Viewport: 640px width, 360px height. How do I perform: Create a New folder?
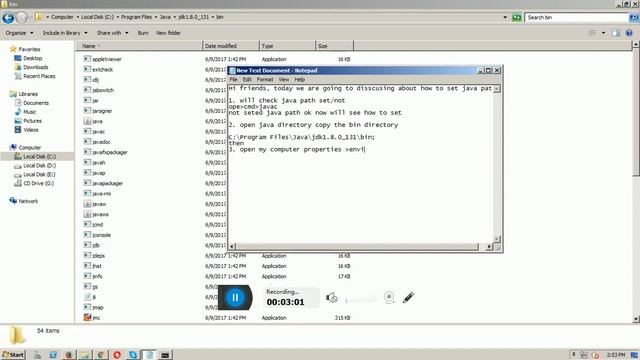[x=168, y=33]
